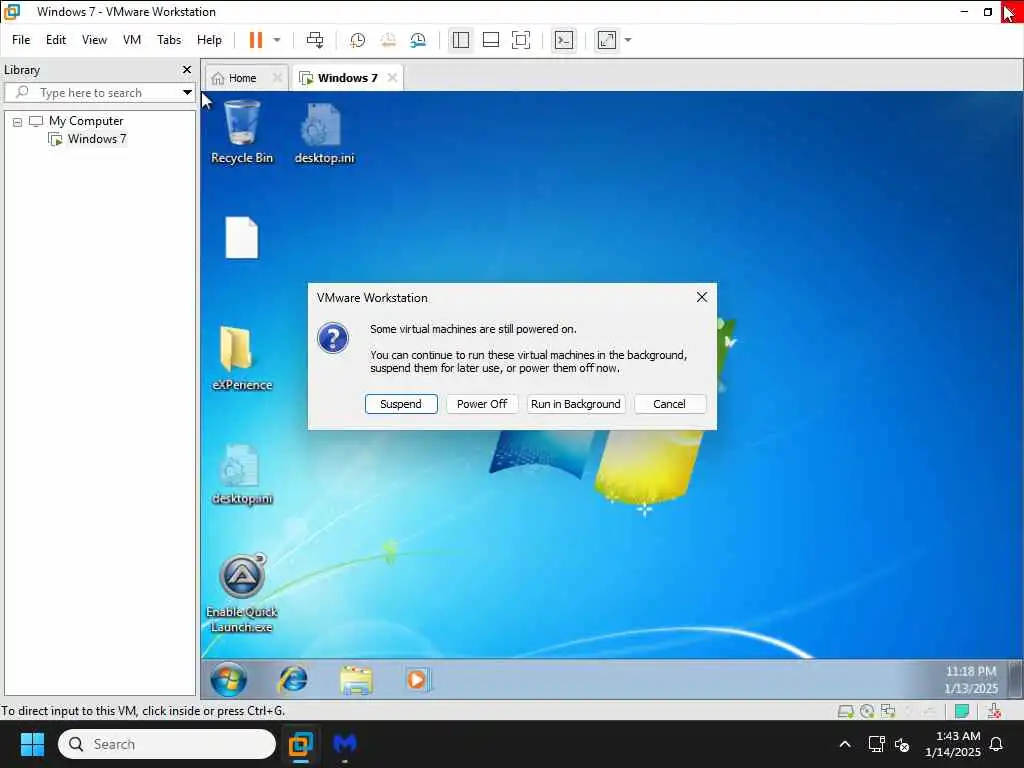Click the stretch guest display icon
1024x768 pixels.
coord(607,40)
